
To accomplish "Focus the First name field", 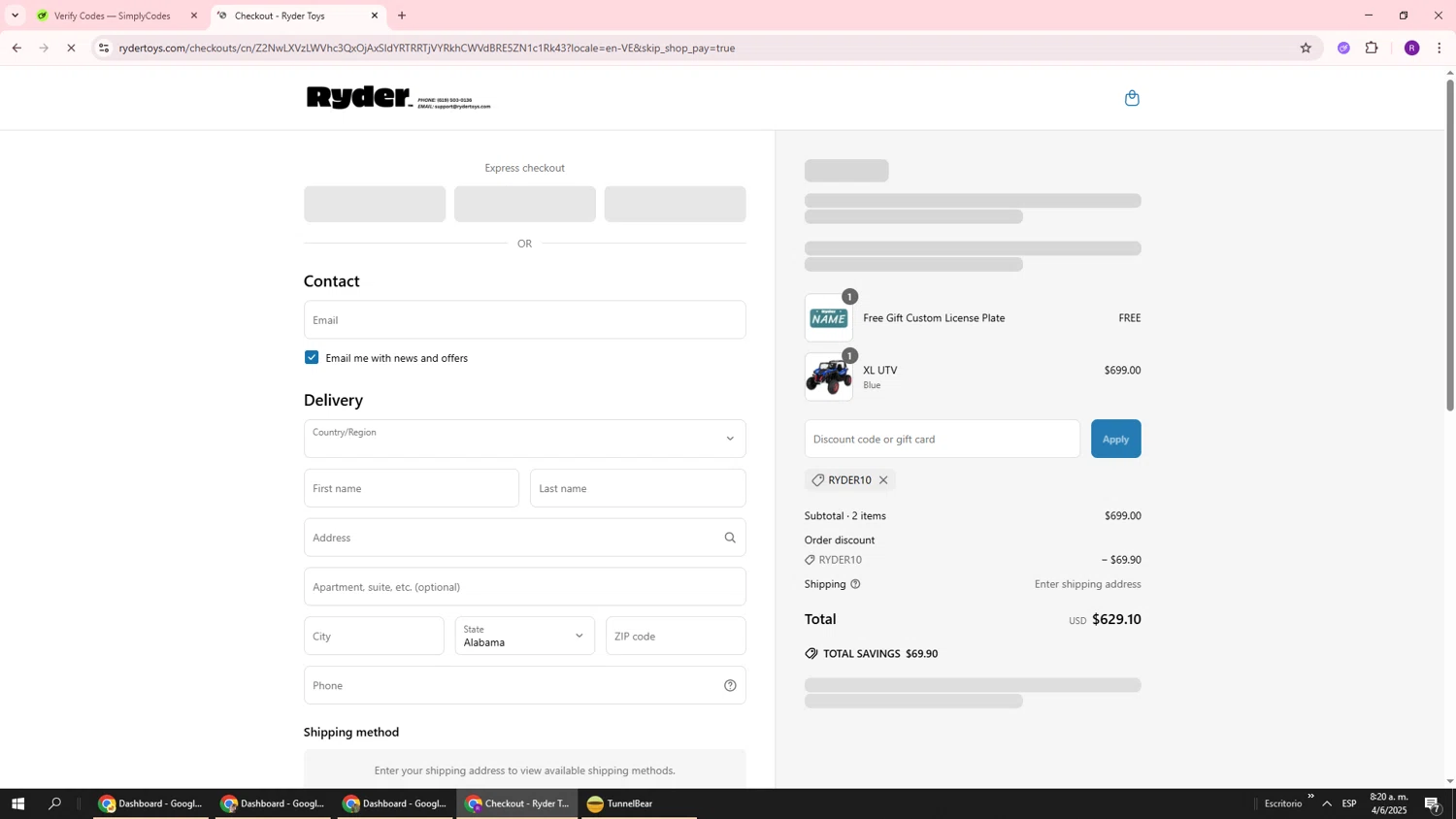I will 412,488.
